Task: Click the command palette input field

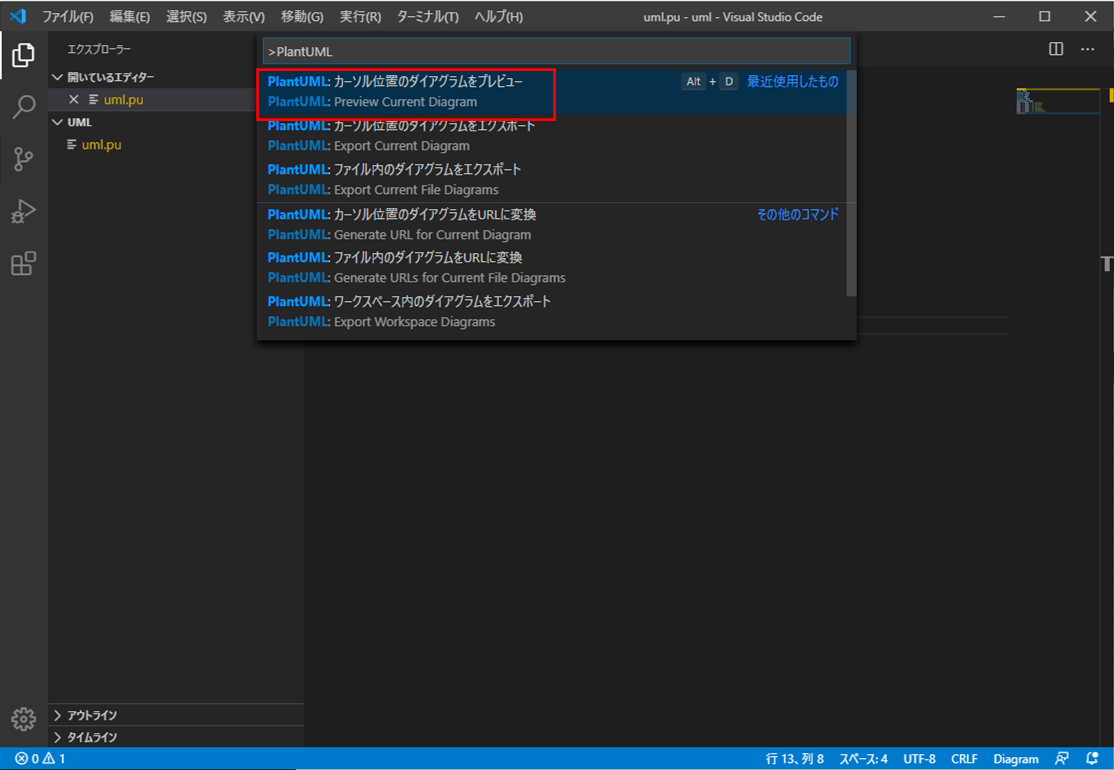Action: click(x=556, y=51)
